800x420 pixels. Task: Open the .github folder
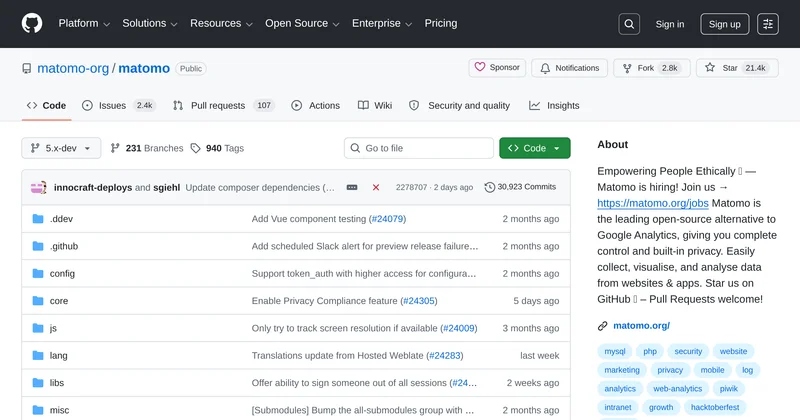(x=64, y=246)
